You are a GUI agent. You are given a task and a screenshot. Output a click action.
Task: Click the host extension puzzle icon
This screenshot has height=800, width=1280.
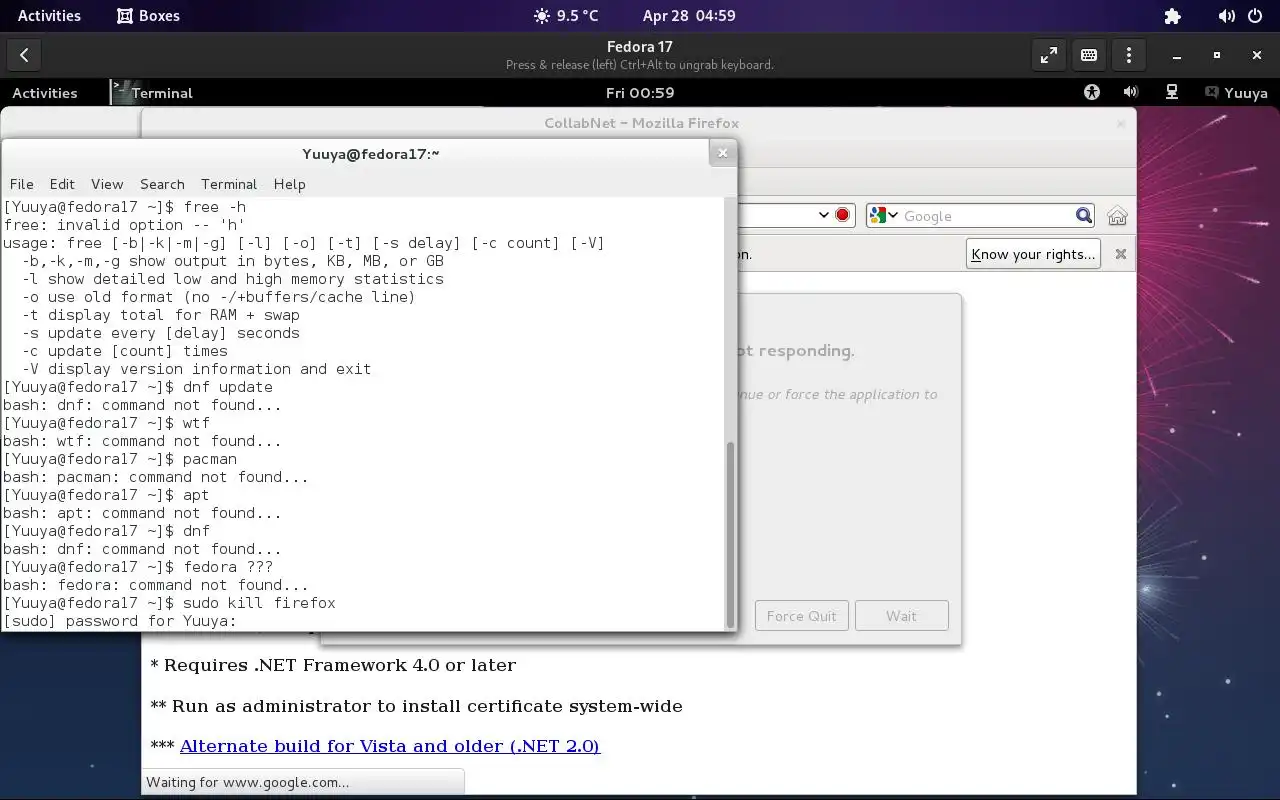click(1173, 16)
